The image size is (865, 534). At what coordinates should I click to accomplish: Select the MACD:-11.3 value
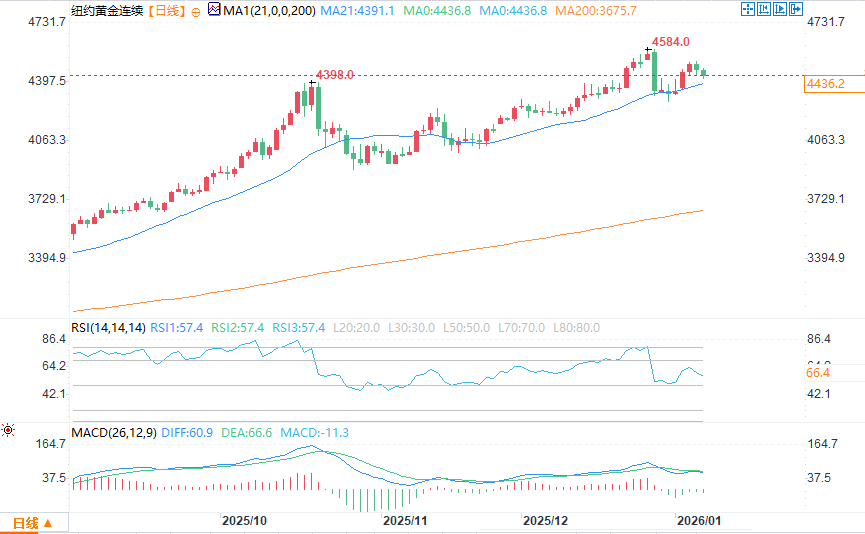pos(314,432)
